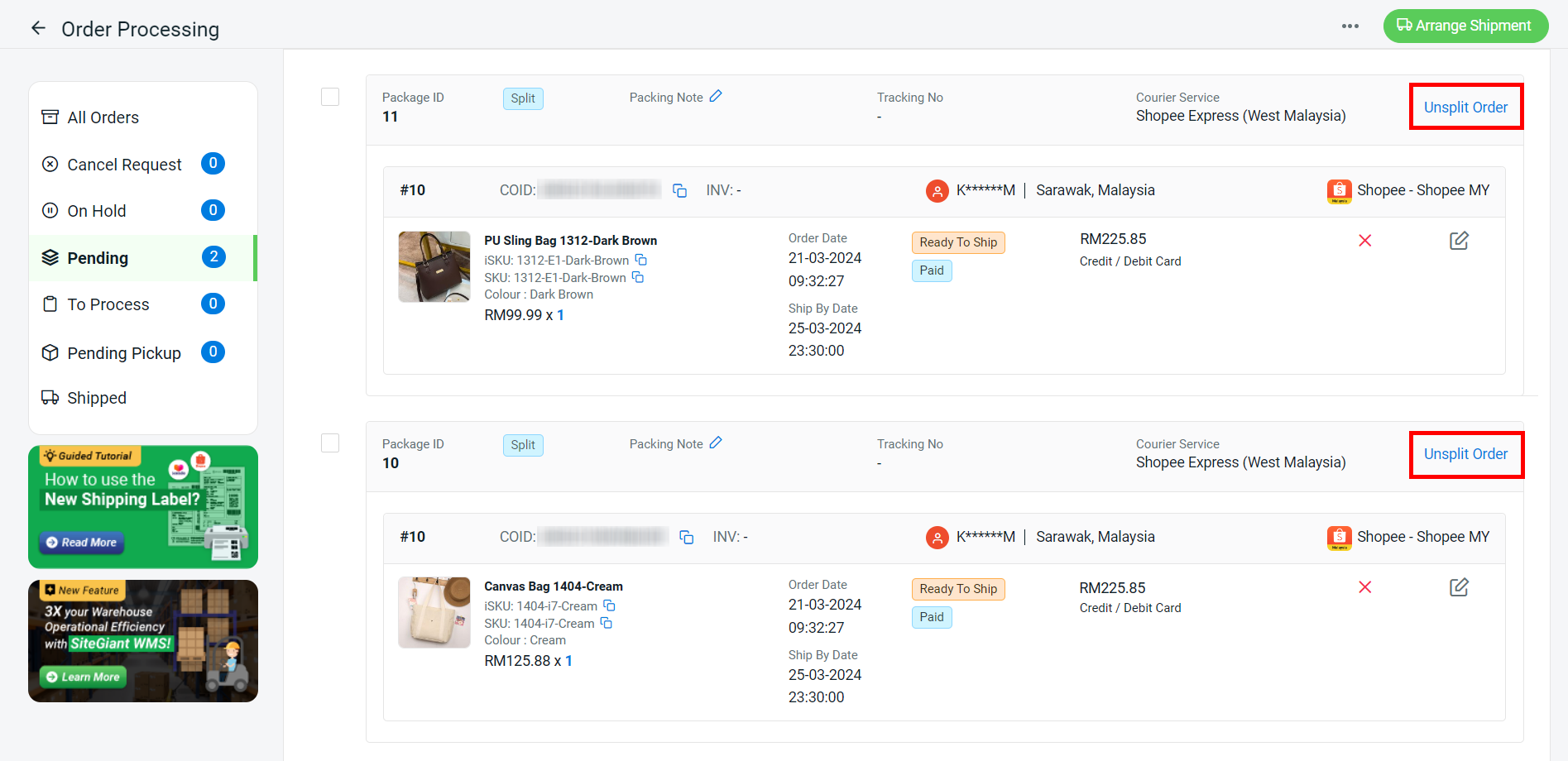Open edit icon for Canvas Bag order
This screenshot has width=1568, height=761.
(x=1458, y=587)
